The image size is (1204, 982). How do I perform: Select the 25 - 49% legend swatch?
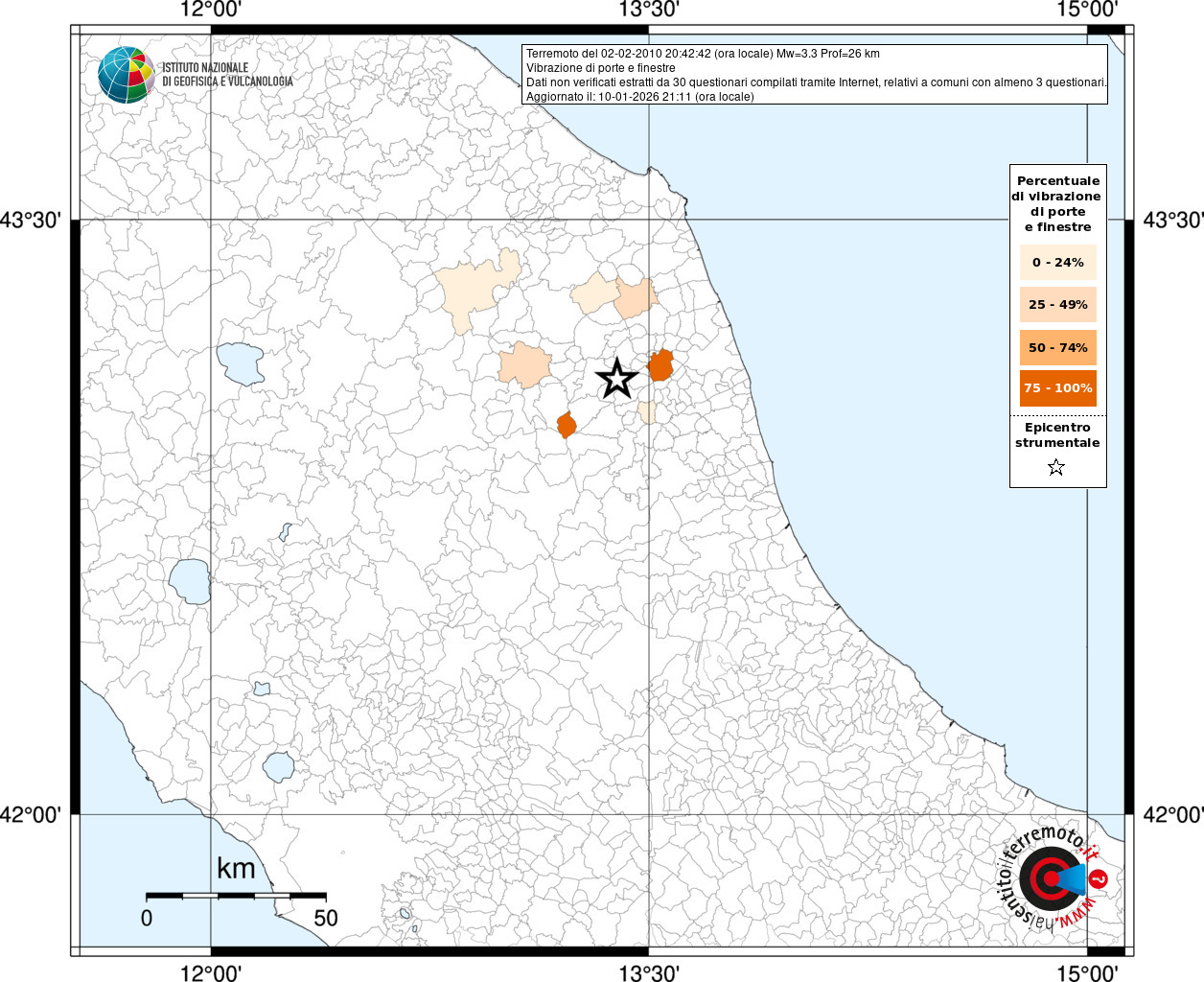click(x=1058, y=304)
